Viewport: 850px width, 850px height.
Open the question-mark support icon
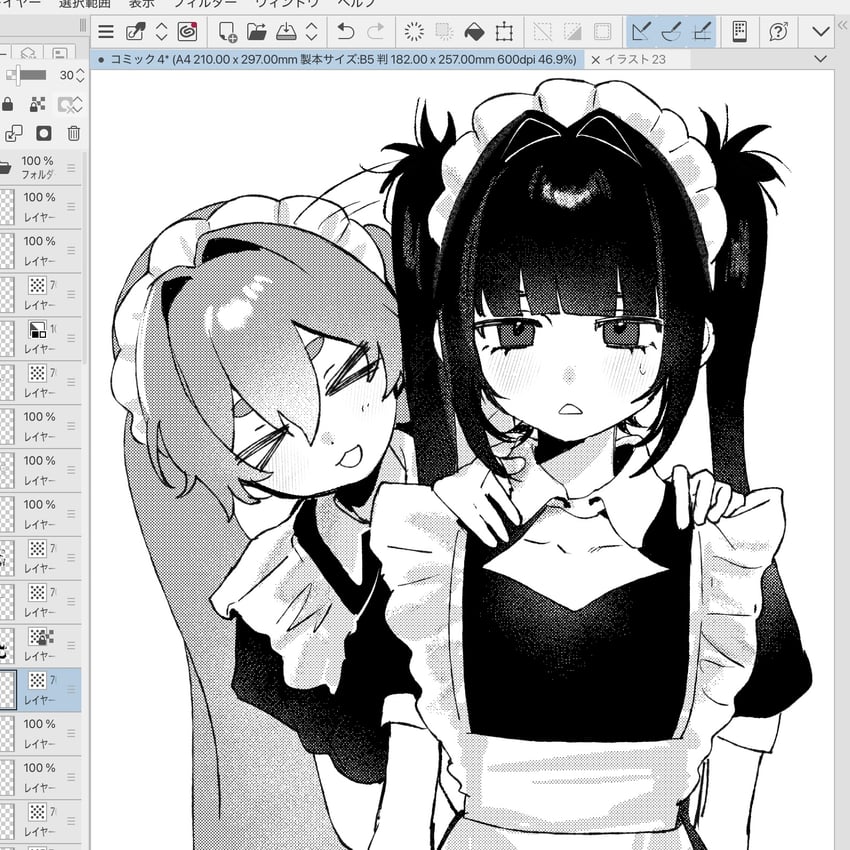(778, 31)
